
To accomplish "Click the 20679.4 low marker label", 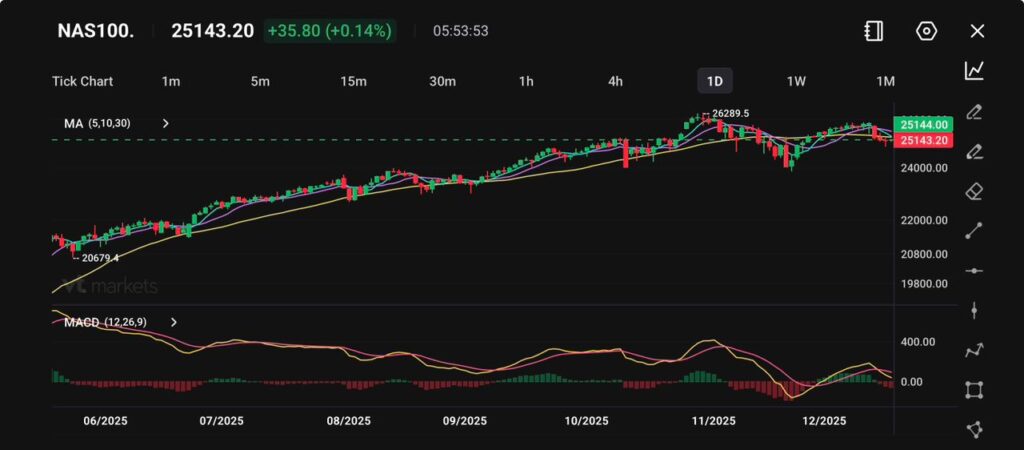I will point(101,258).
